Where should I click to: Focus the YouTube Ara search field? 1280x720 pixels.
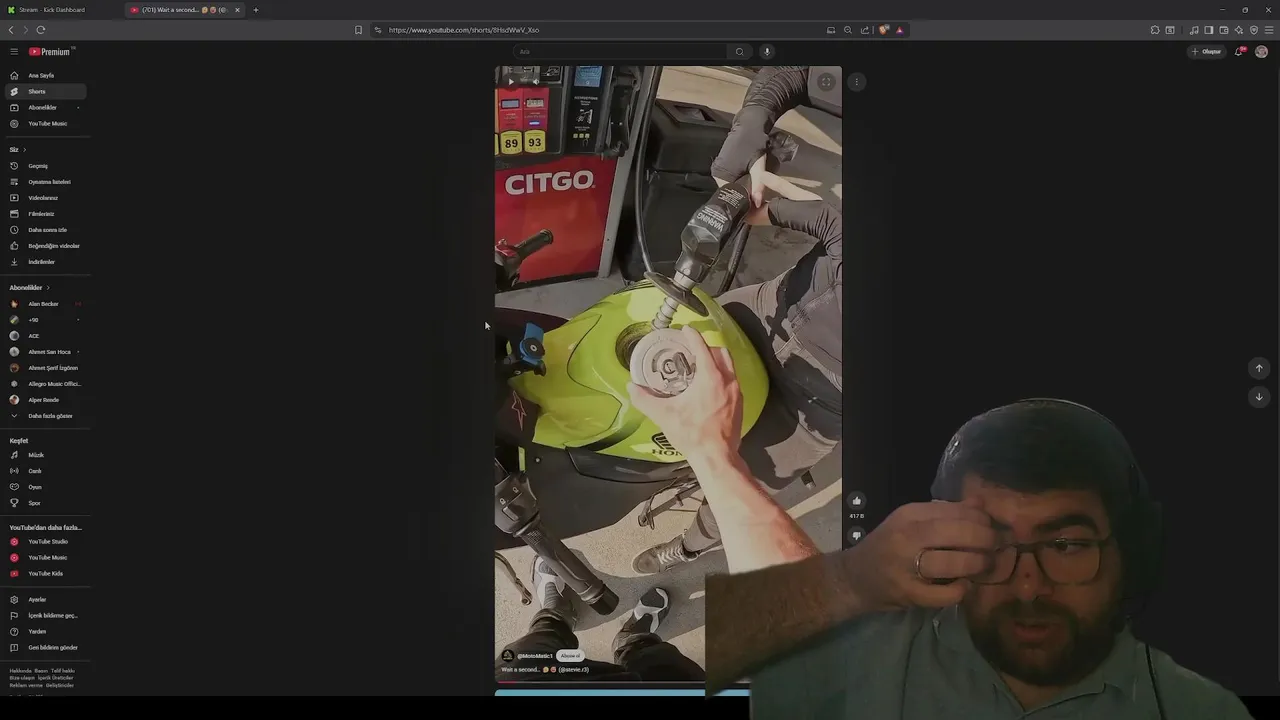point(621,52)
